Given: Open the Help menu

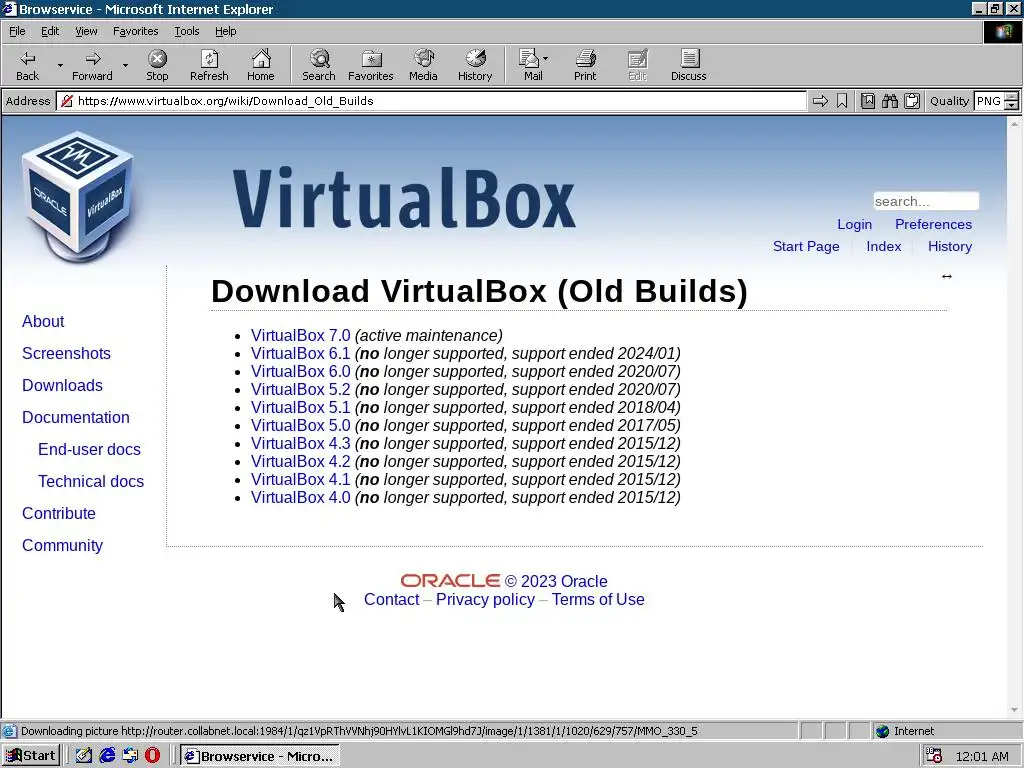Looking at the screenshot, I should tap(225, 31).
